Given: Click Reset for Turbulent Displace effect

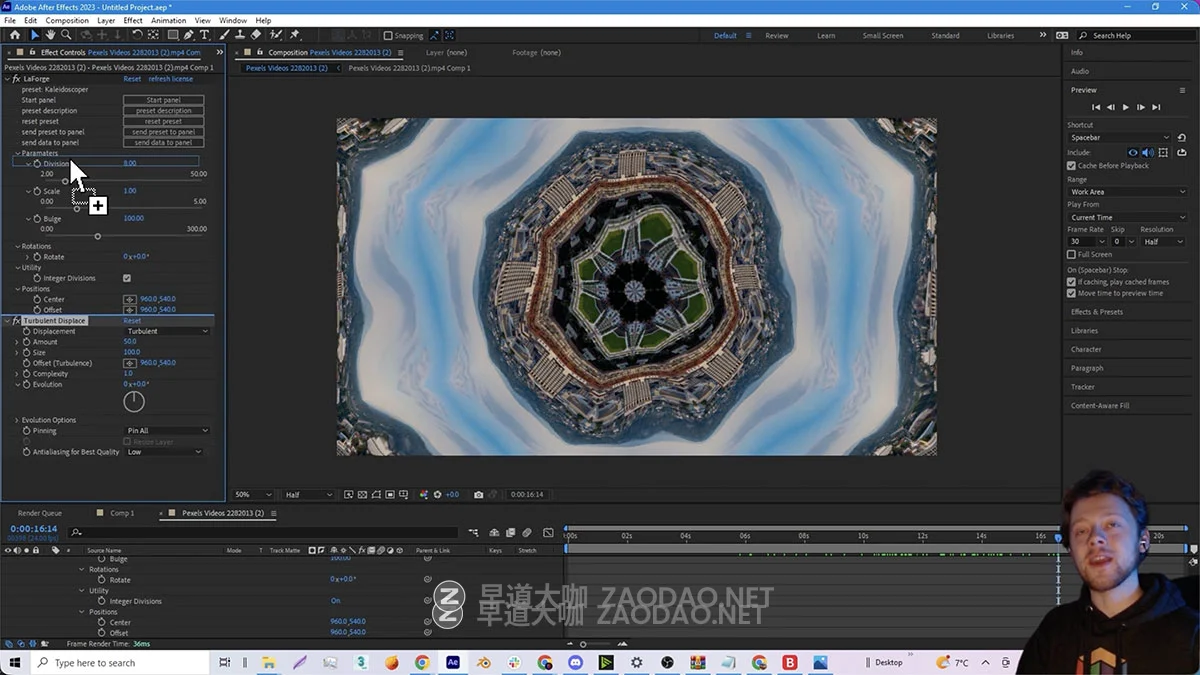Looking at the screenshot, I should pos(132,321).
